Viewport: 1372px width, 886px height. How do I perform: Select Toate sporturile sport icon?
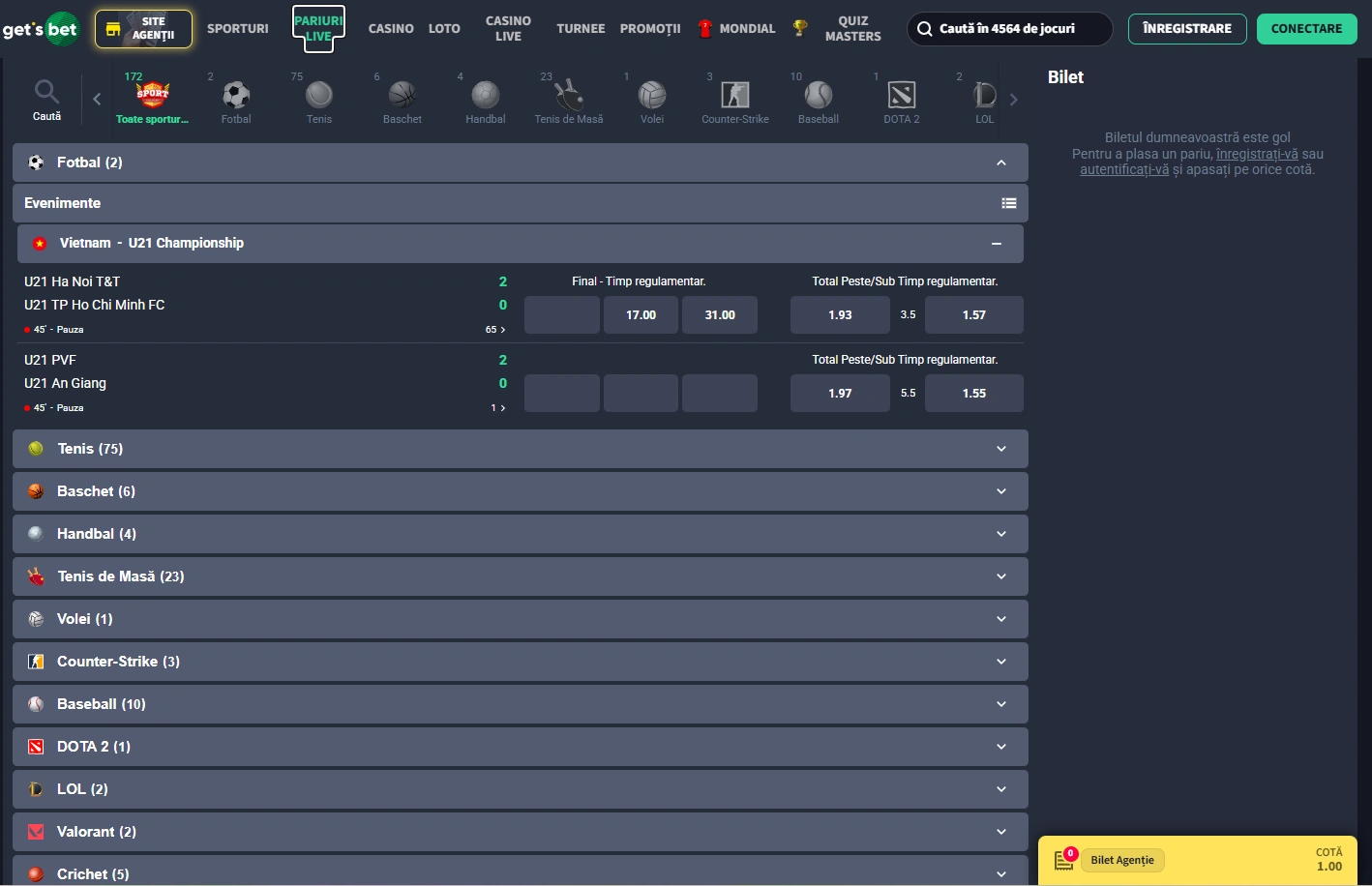152,94
